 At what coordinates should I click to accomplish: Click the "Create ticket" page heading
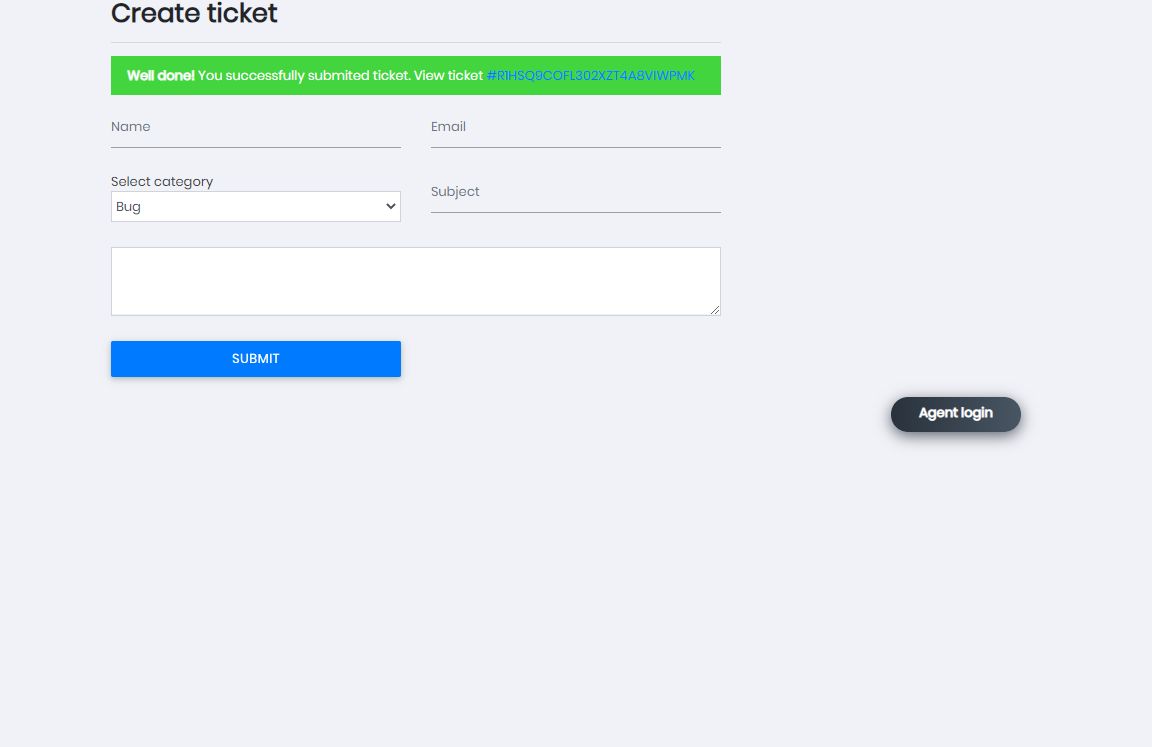(x=194, y=14)
